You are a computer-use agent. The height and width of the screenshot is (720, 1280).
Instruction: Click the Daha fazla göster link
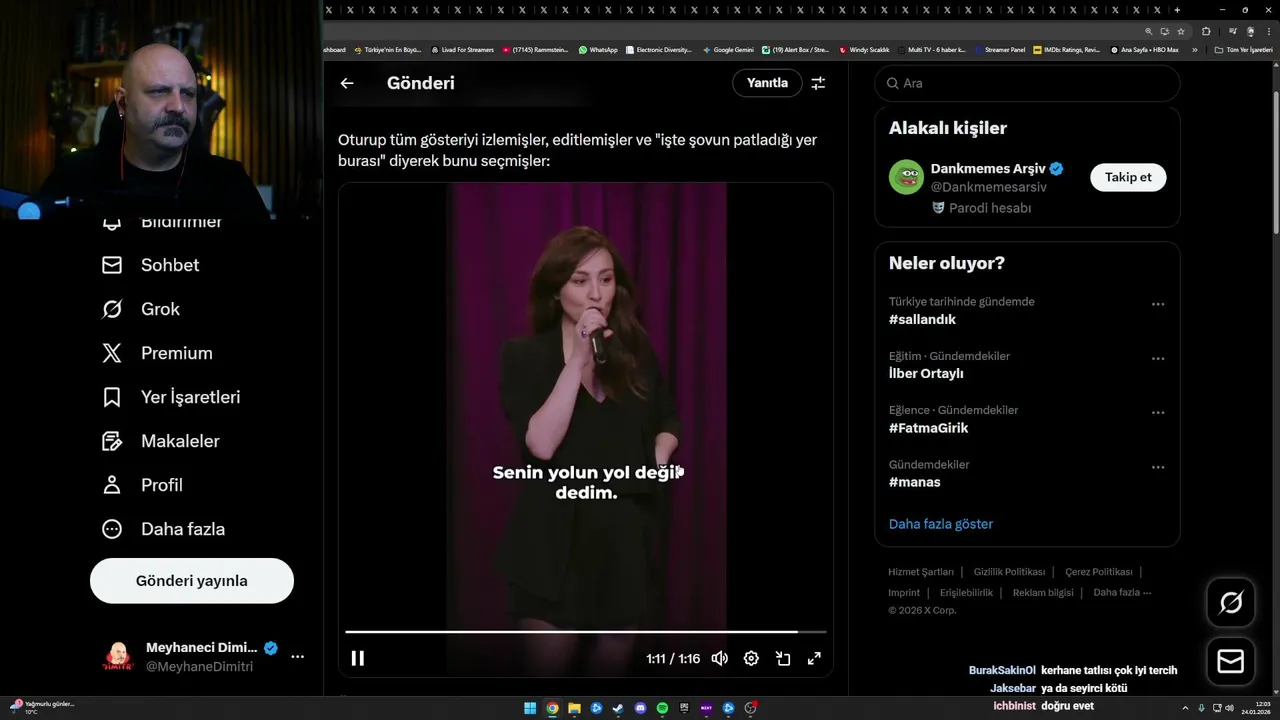point(941,524)
